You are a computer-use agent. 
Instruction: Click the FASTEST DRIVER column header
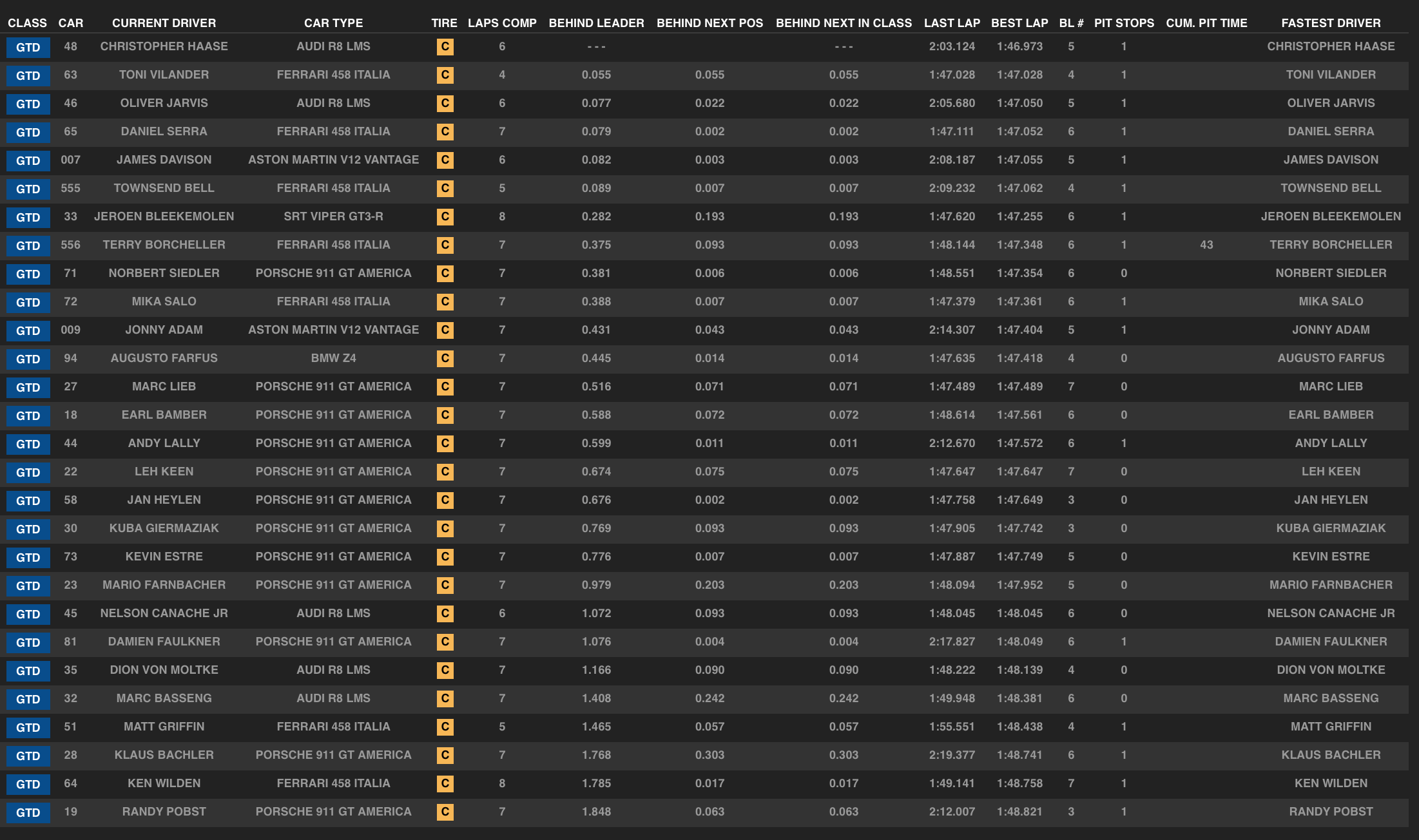pyautogui.click(x=1331, y=23)
